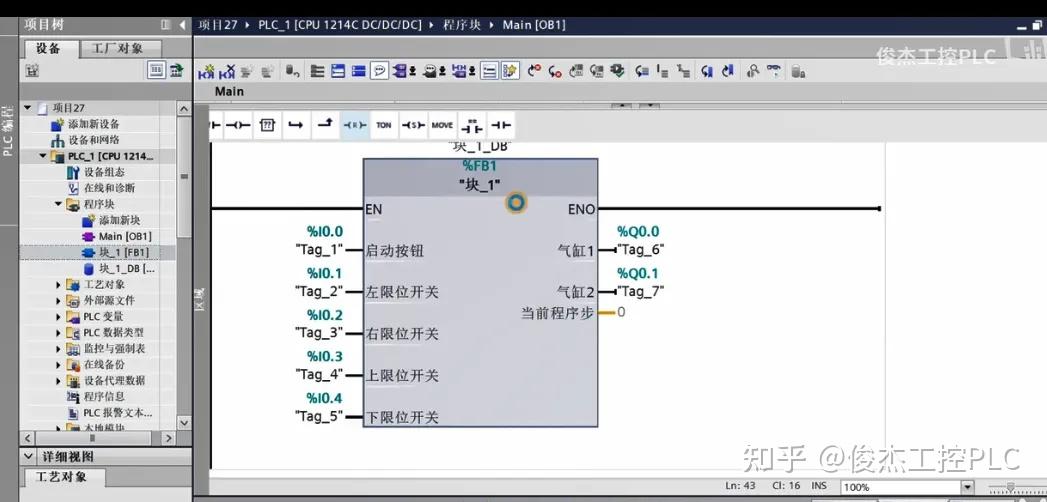Select 添加新块 in program blocks
This screenshot has width=1047, height=502.
click(120, 220)
